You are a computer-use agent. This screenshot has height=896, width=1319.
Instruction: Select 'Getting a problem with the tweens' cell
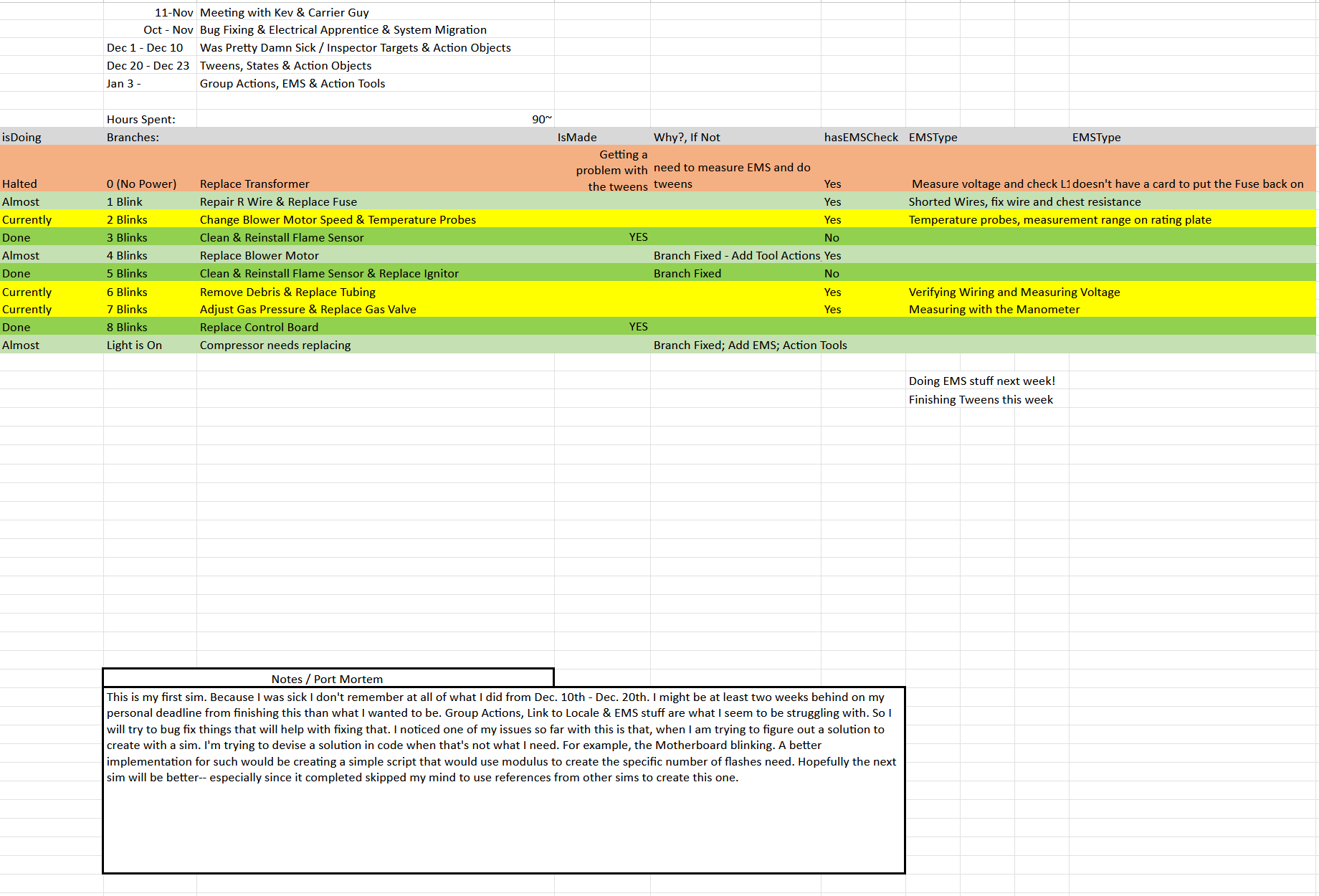tap(602, 169)
